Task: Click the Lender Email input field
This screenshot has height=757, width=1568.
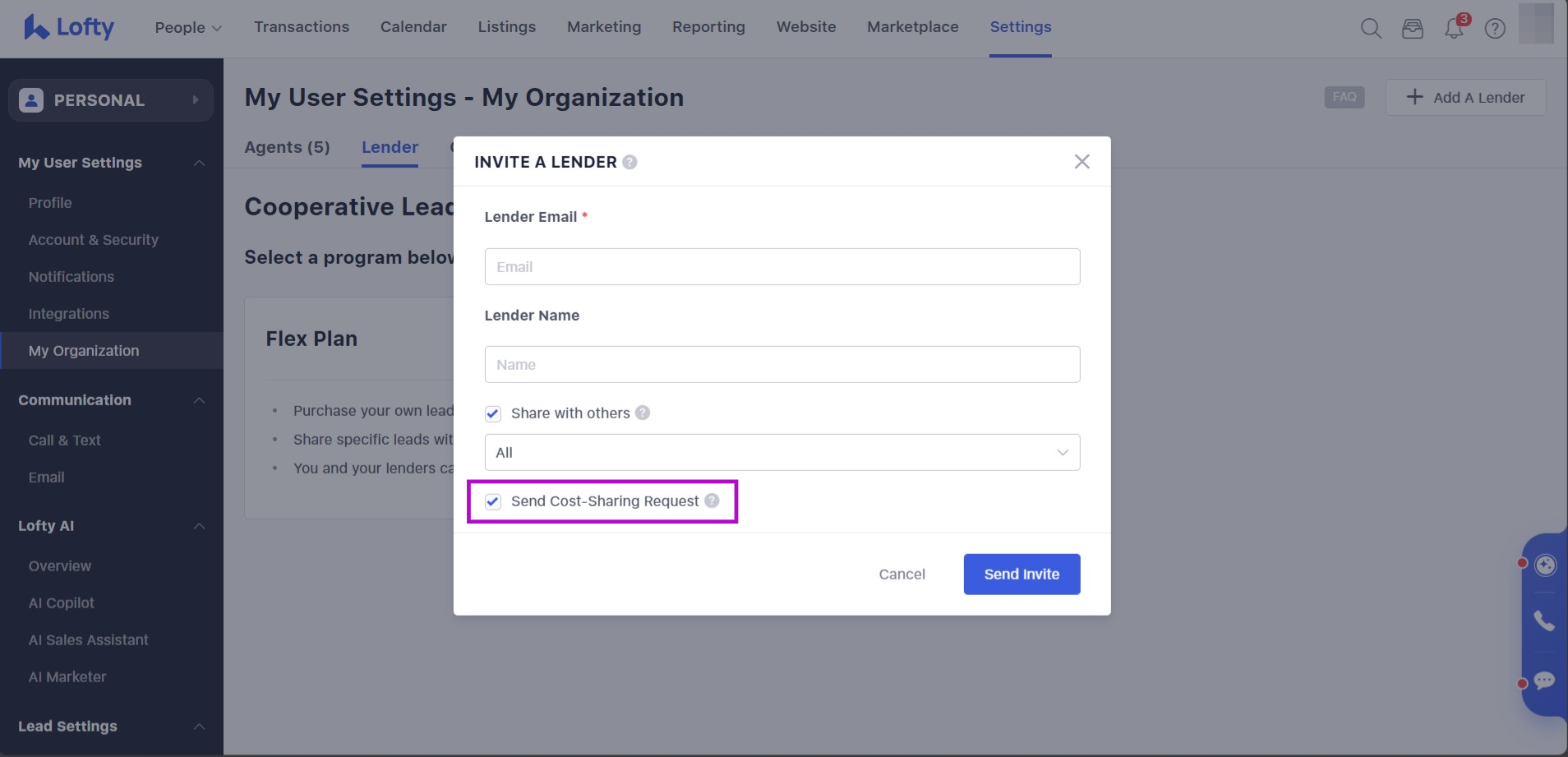Action: [782, 267]
